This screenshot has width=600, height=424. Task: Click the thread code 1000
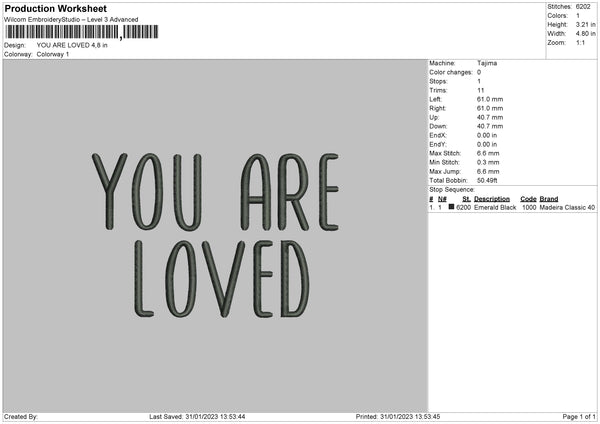tap(529, 207)
